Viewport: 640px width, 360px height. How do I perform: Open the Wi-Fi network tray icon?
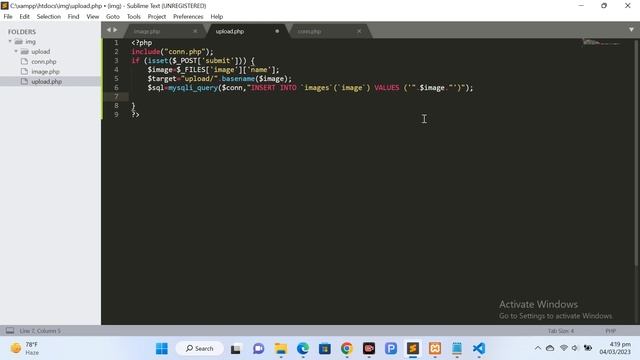click(564, 348)
